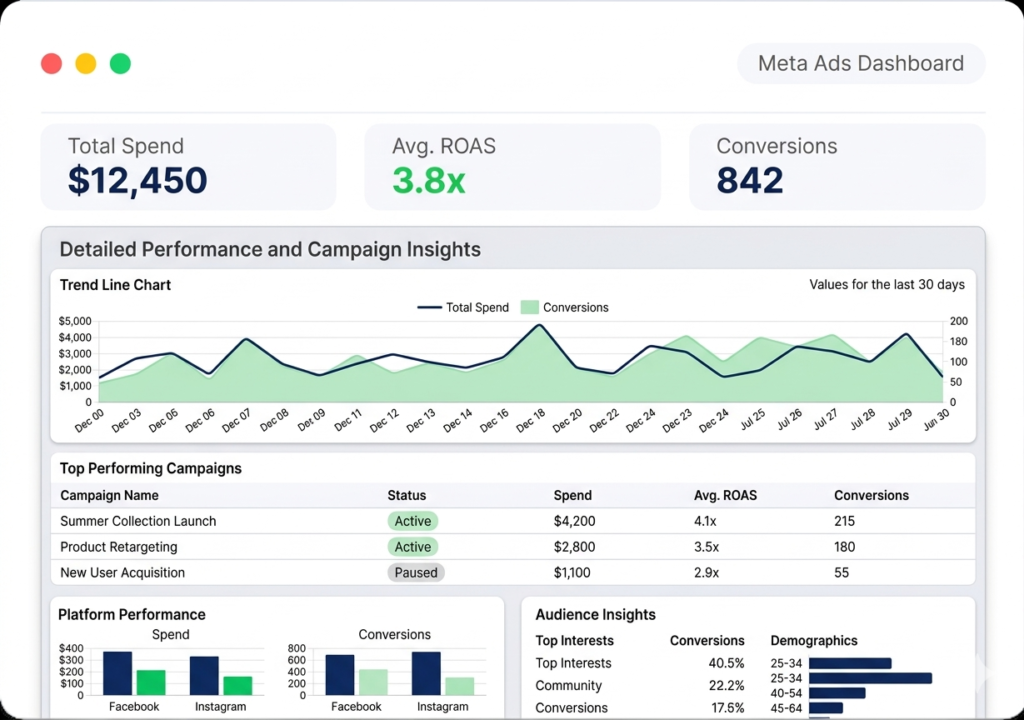Click the Total Spend legend line icon
Viewport: 1024px width, 720px height.
click(430, 308)
